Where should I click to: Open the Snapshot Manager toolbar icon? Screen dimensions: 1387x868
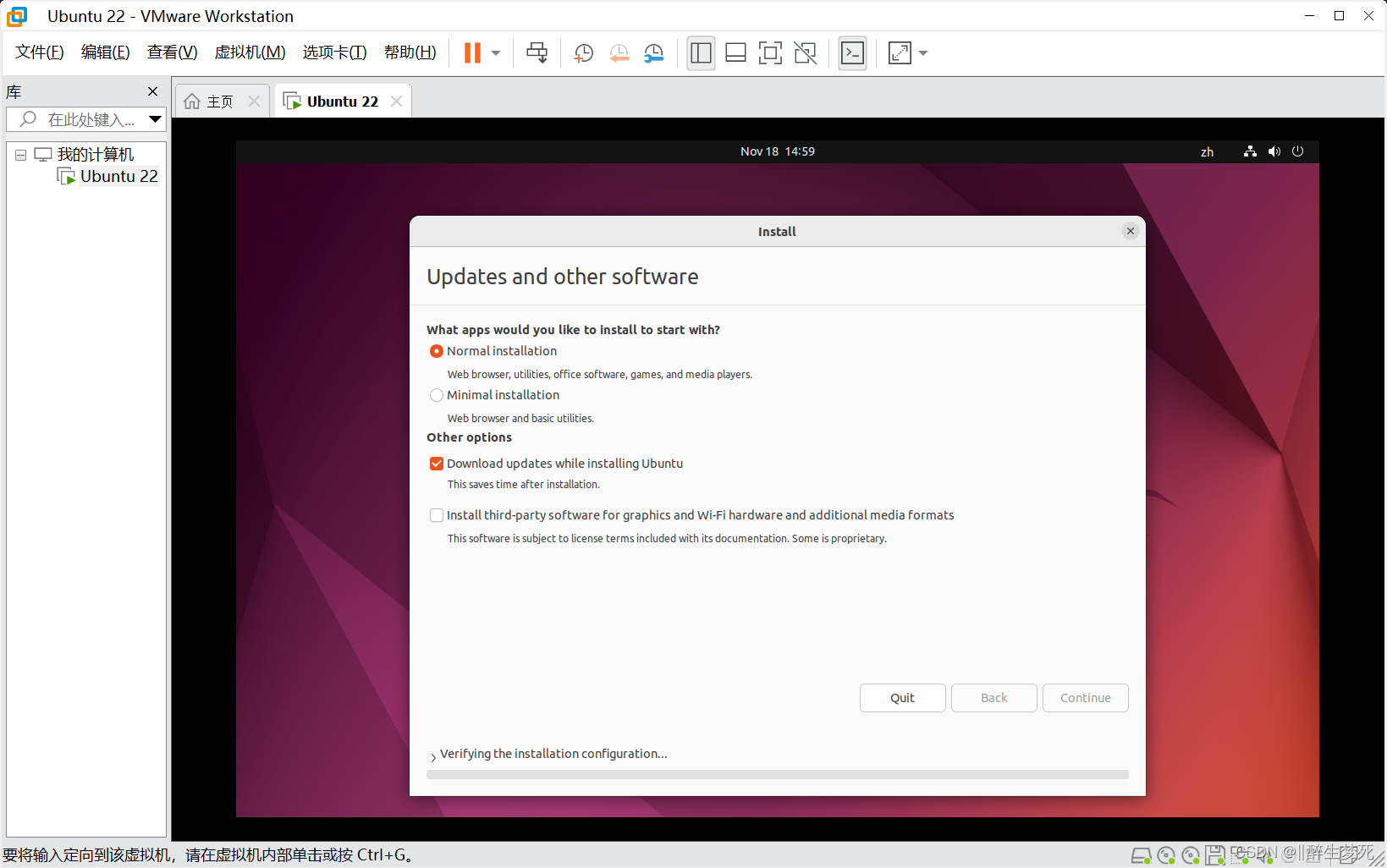click(x=653, y=52)
